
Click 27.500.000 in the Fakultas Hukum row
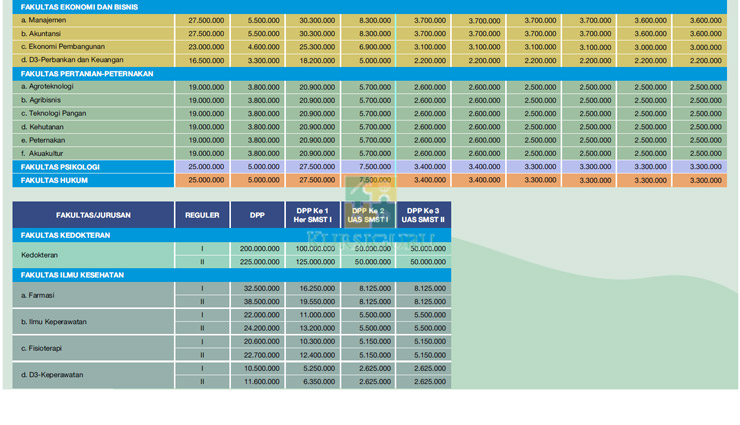(x=317, y=180)
